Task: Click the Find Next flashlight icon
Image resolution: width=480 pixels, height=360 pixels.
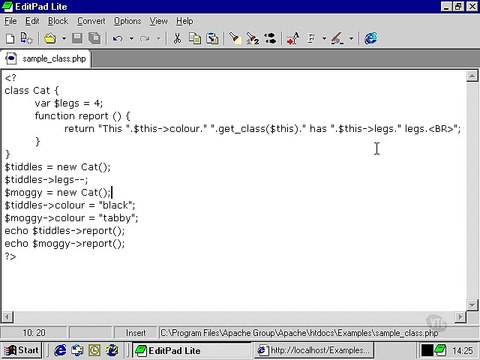Action: [x=253, y=39]
